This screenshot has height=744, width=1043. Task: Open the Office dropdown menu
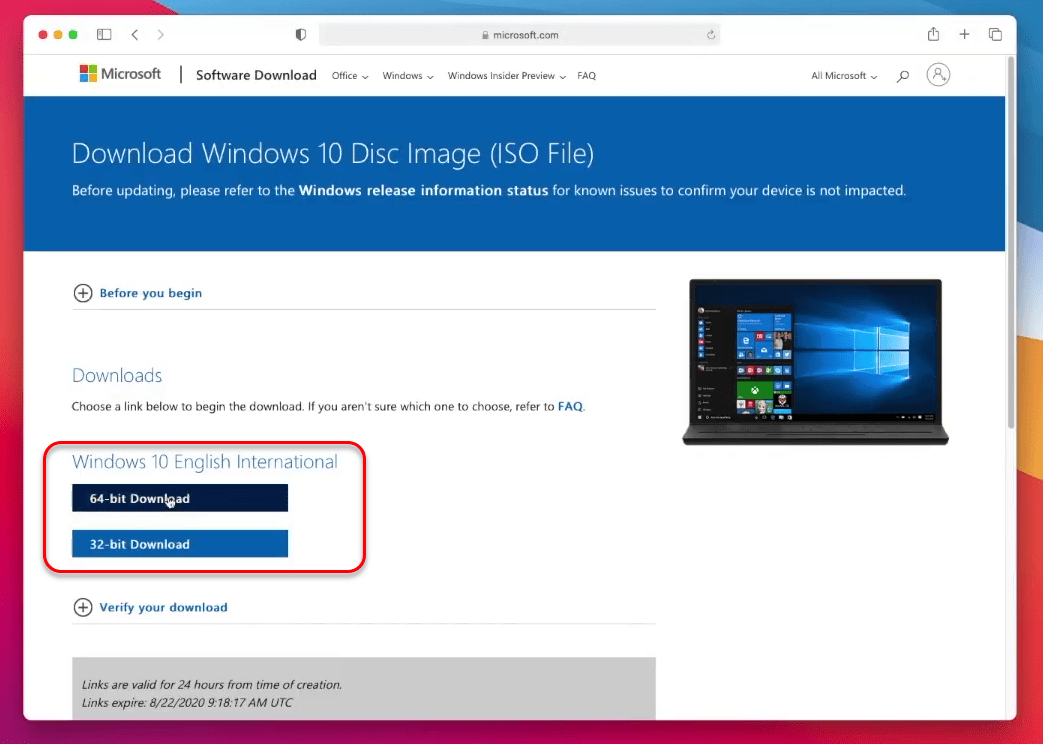350,76
